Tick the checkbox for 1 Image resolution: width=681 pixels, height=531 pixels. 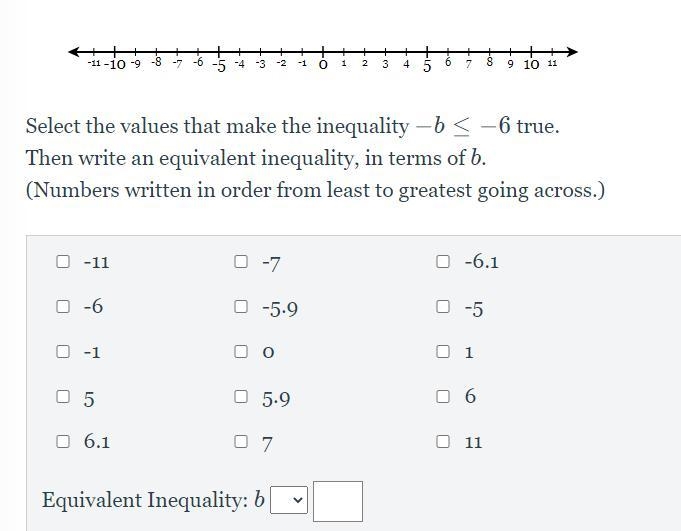pos(443,351)
